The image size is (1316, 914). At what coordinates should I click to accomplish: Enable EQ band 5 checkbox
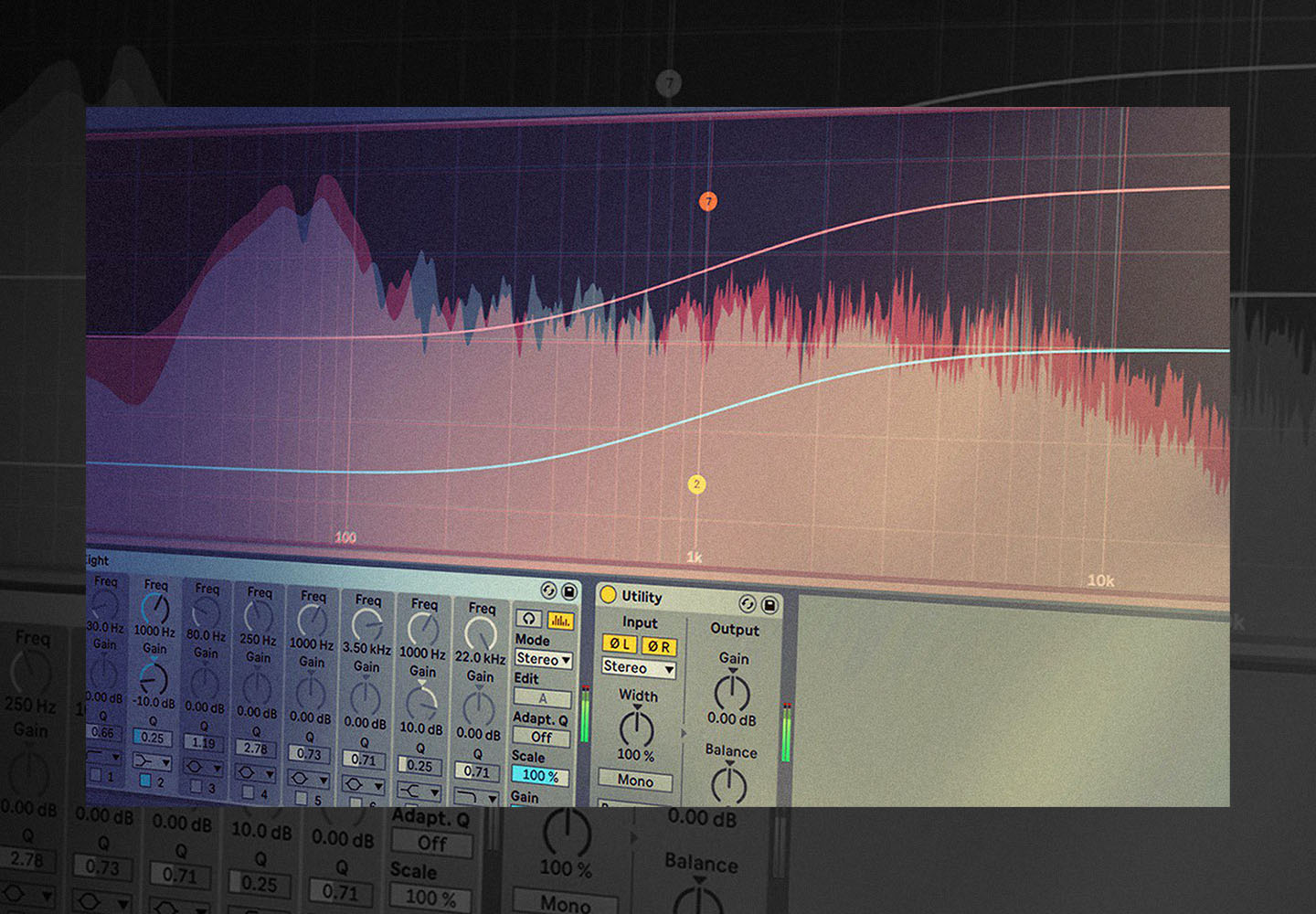[x=301, y=798]
